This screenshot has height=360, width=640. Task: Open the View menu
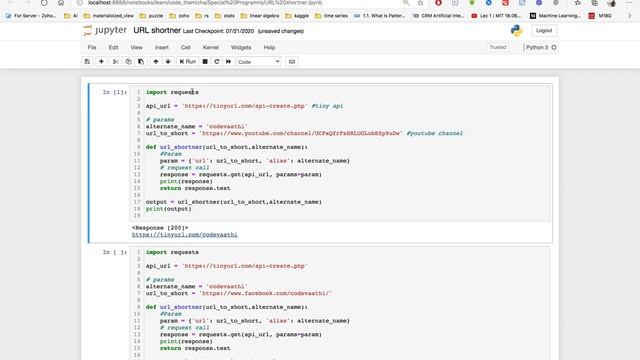pos(136,47)
